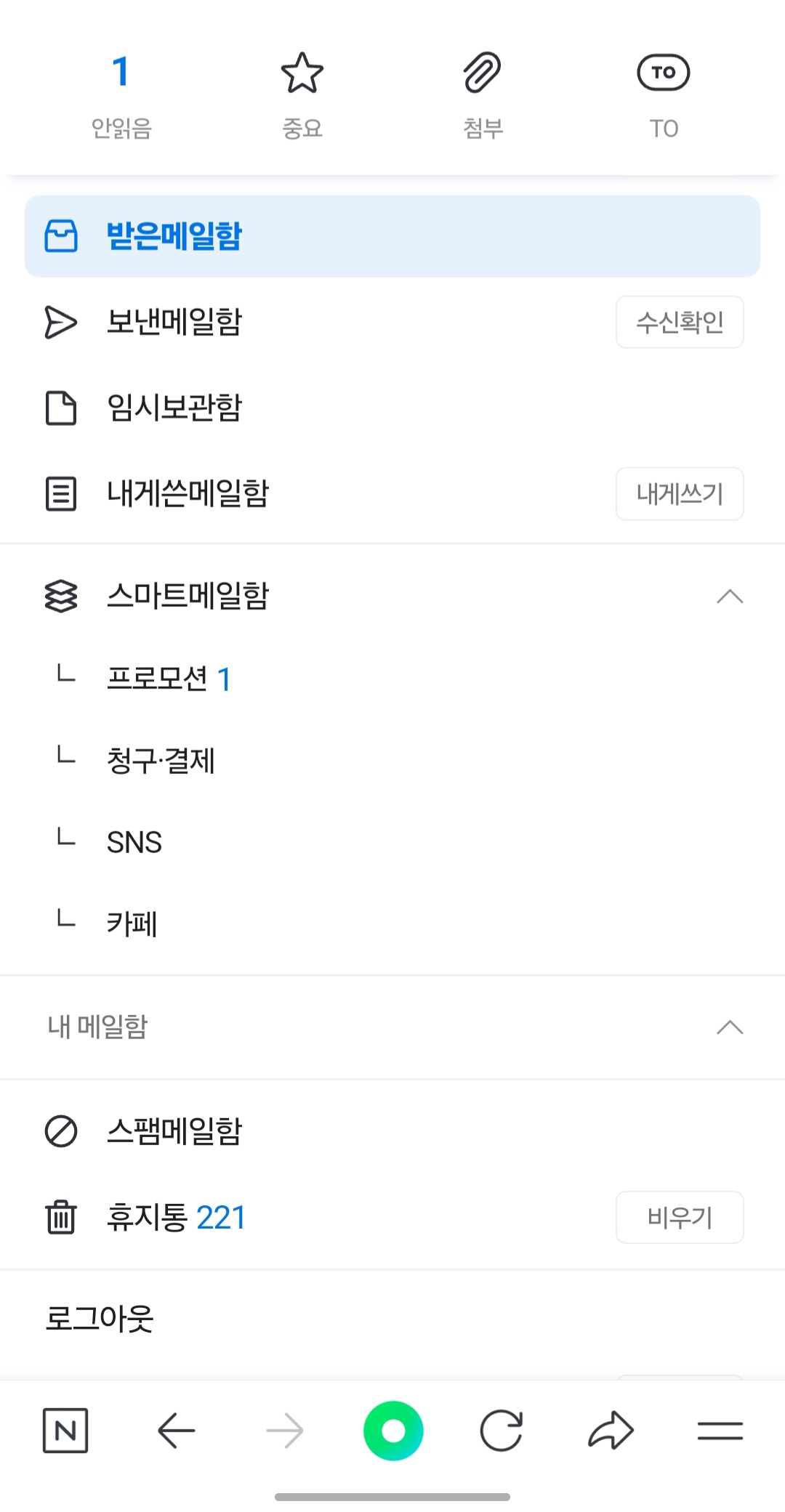Tap the TO filter icon
This screenshot has width=785, height=1512.
click(663, 73)
